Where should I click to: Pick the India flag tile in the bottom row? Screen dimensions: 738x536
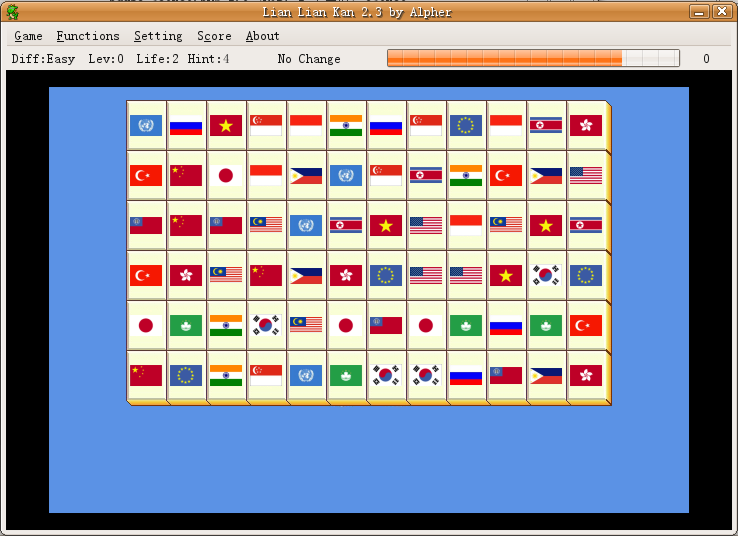pyautogui.click(x=226, y=376)
